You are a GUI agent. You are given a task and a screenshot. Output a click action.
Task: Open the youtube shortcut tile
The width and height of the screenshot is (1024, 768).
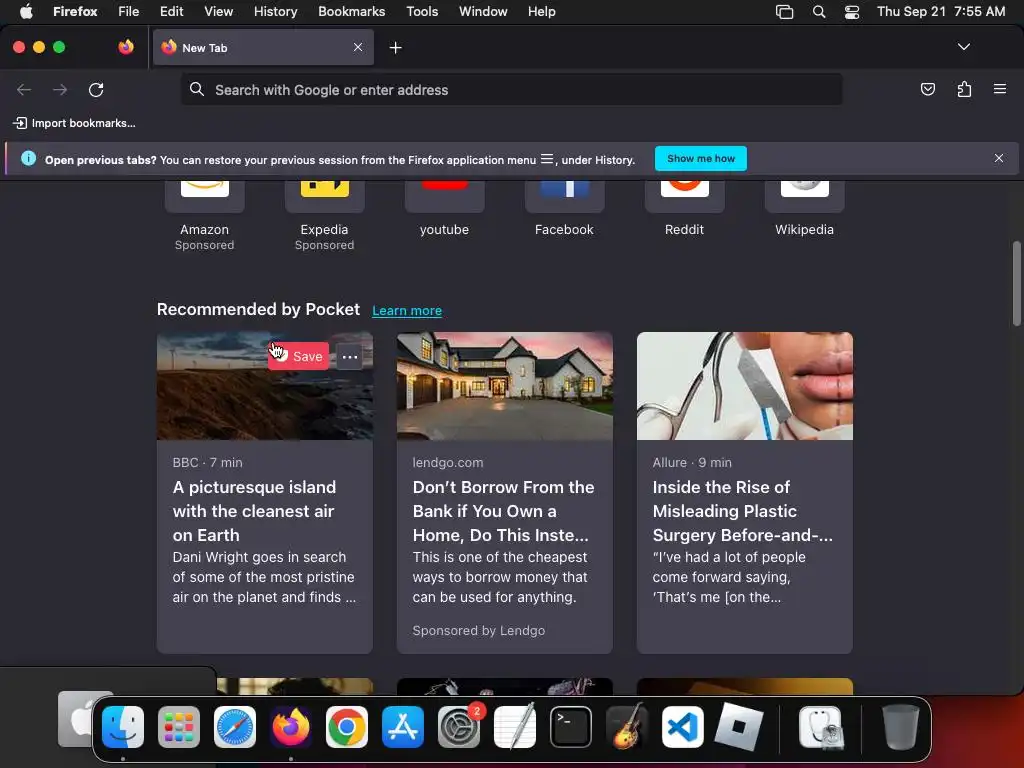tap(445, 209)
